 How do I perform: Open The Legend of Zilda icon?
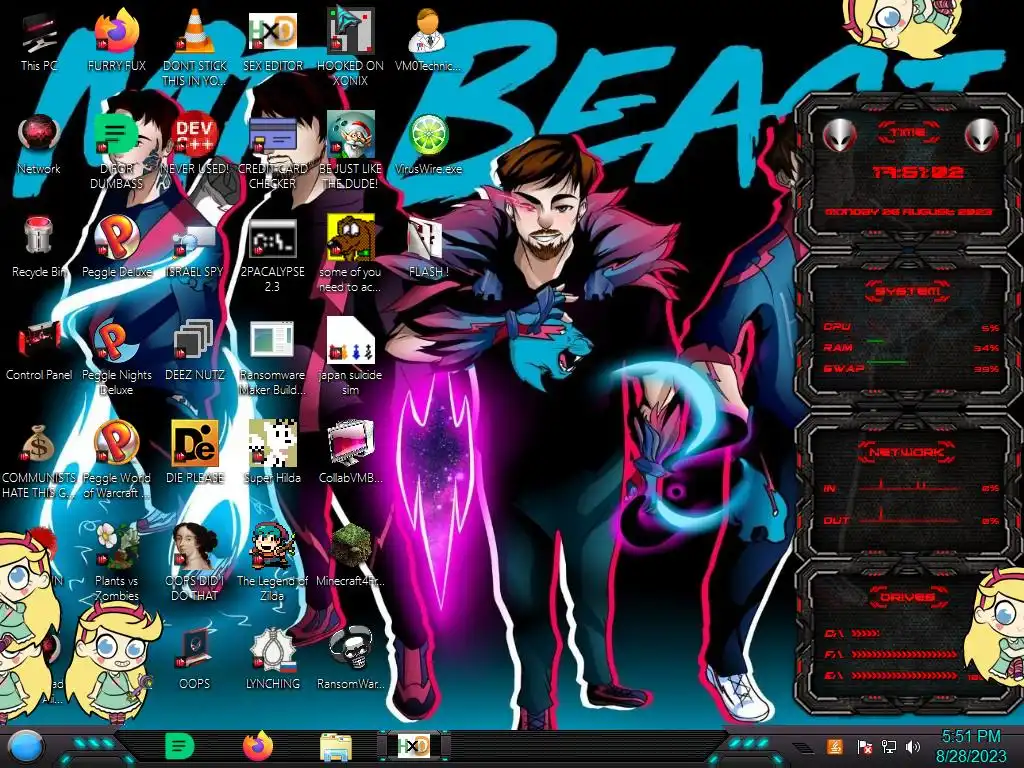click(272, 546)
